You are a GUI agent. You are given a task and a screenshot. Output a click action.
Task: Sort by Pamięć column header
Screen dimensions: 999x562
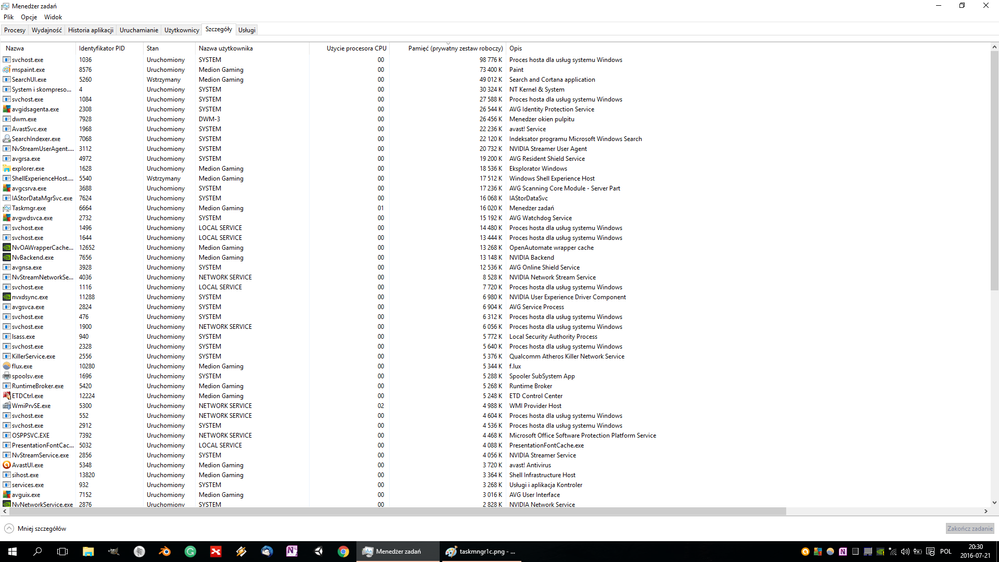pyautogui.click(x=455, y=48)
